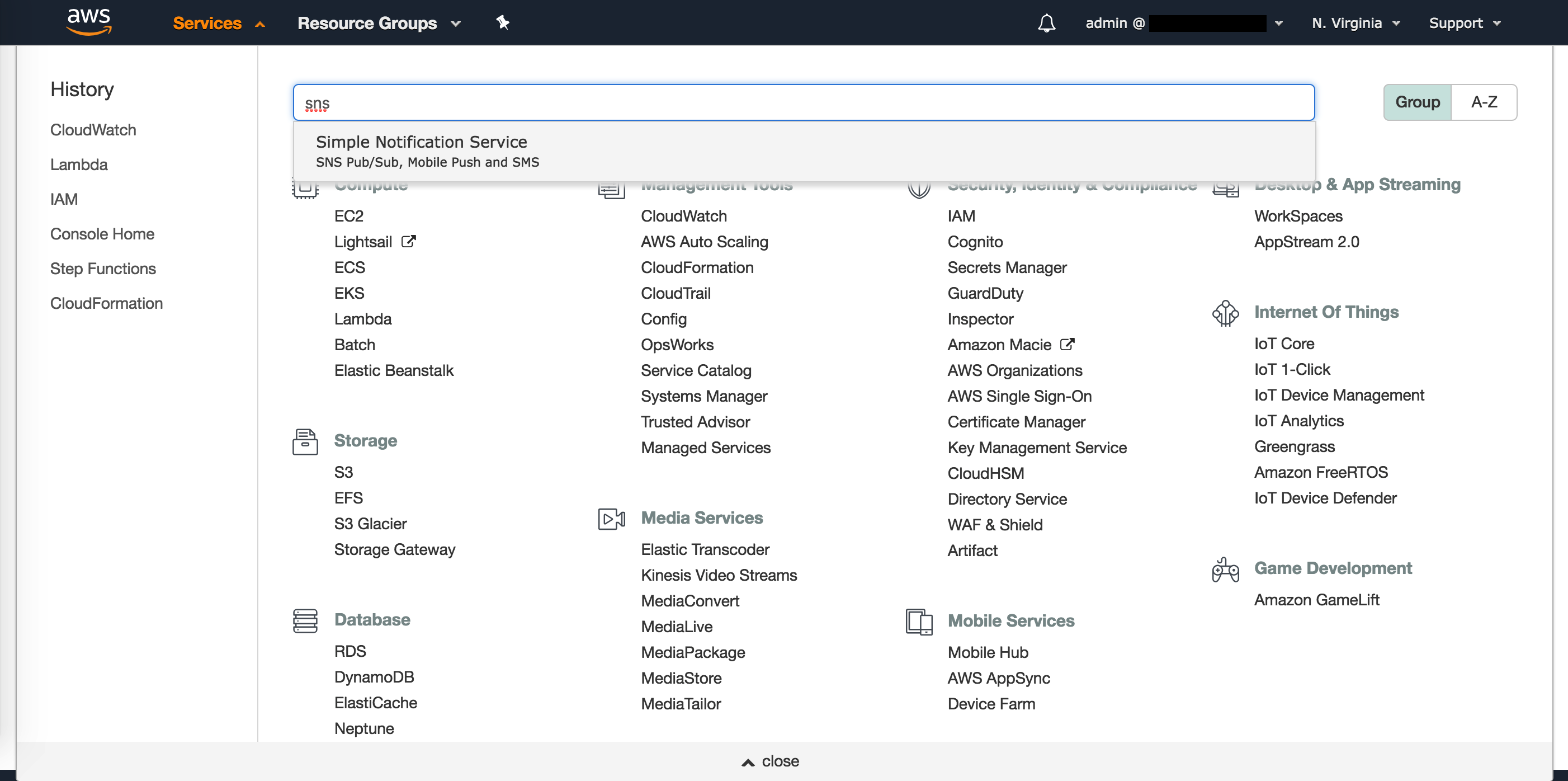Switch service view to A-Z
This screenshot has height=781, width=1568.
[1484, 102]
